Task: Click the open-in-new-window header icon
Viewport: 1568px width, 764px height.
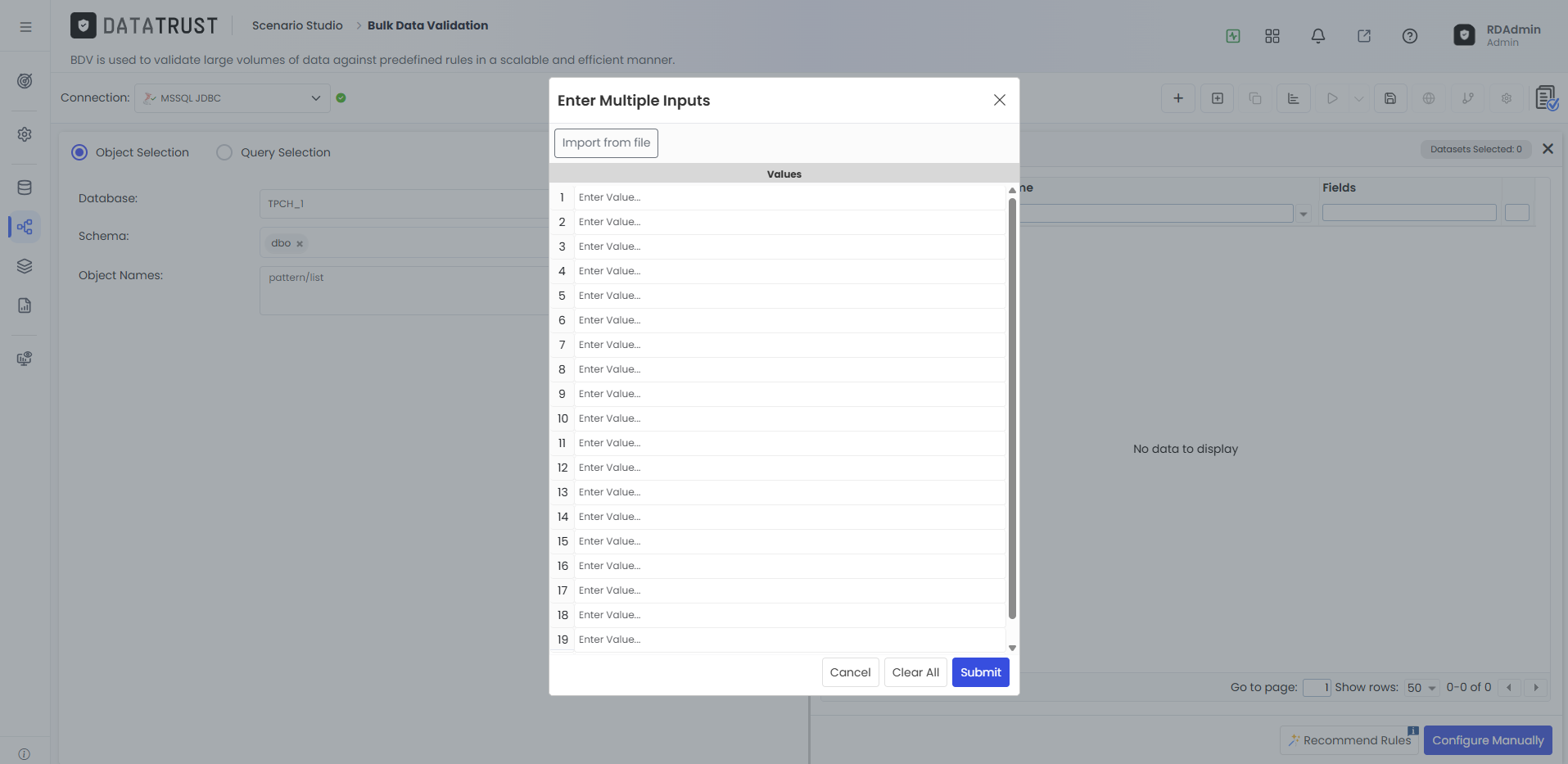Action: [x=1364, y=36]
